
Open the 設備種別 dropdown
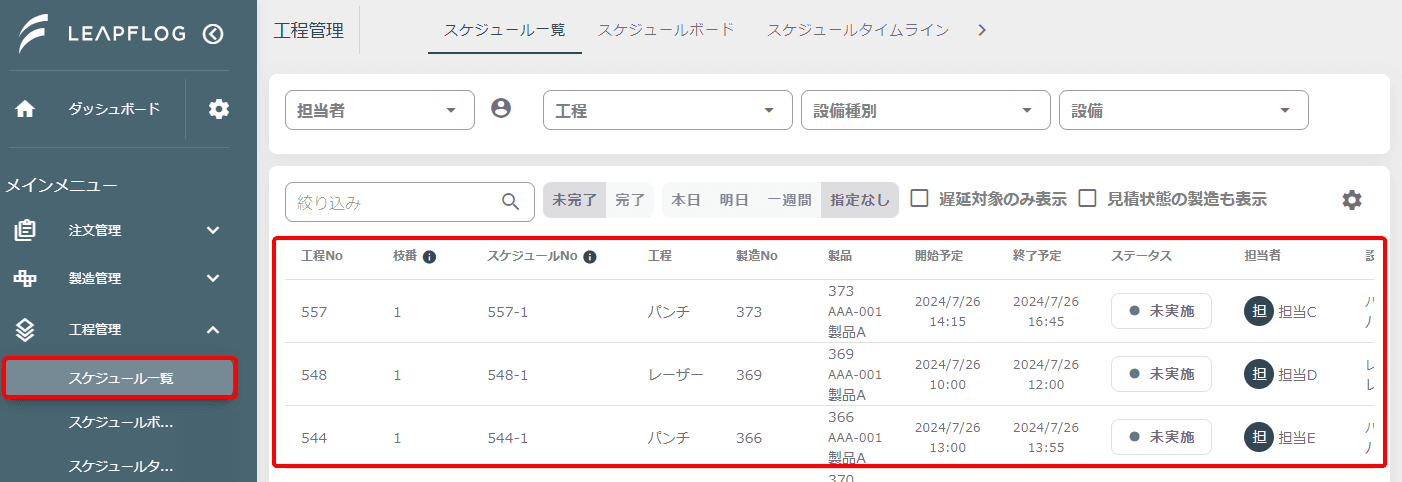[926, 110]
